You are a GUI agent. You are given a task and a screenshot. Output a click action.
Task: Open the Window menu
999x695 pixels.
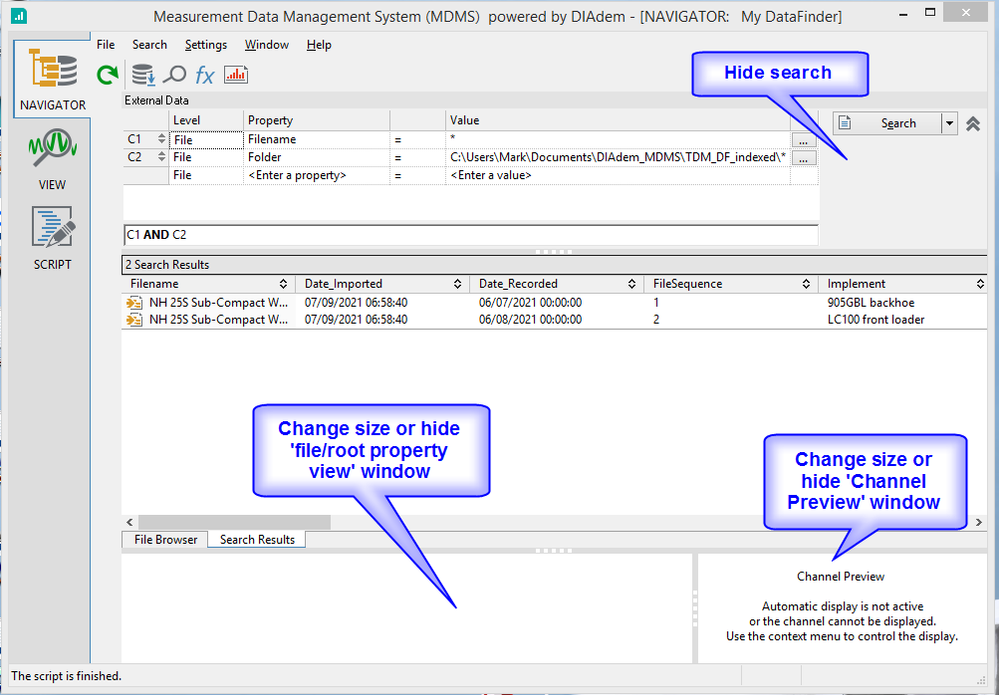(x=267, y=45)
